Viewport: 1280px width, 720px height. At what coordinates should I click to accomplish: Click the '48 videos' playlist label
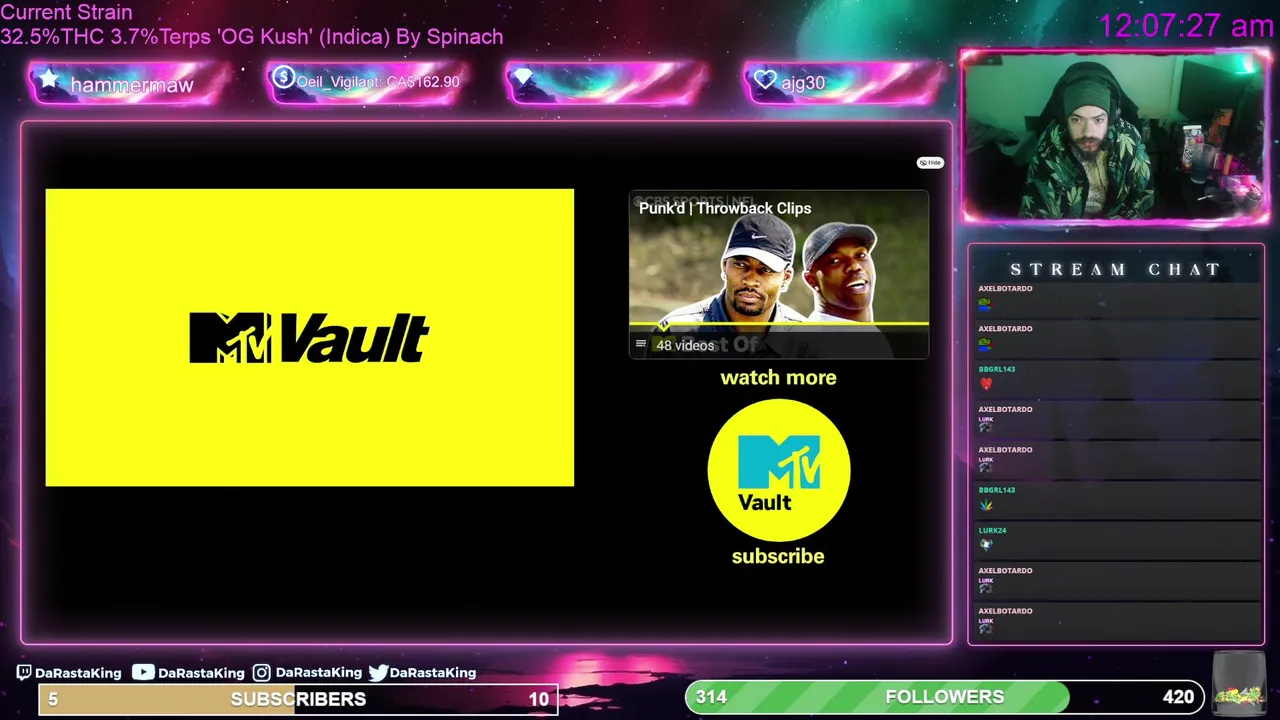pos(685,345)
